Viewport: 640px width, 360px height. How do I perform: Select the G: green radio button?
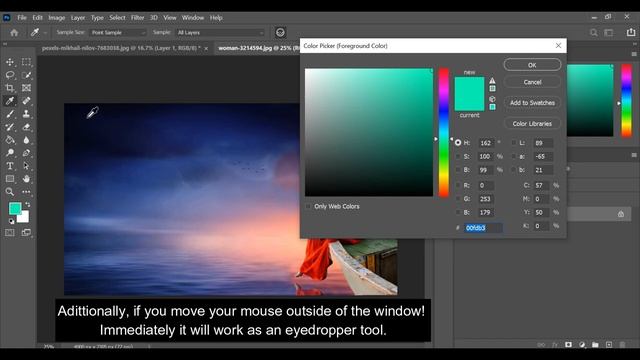pyautogui.click(x=458, y=199)
